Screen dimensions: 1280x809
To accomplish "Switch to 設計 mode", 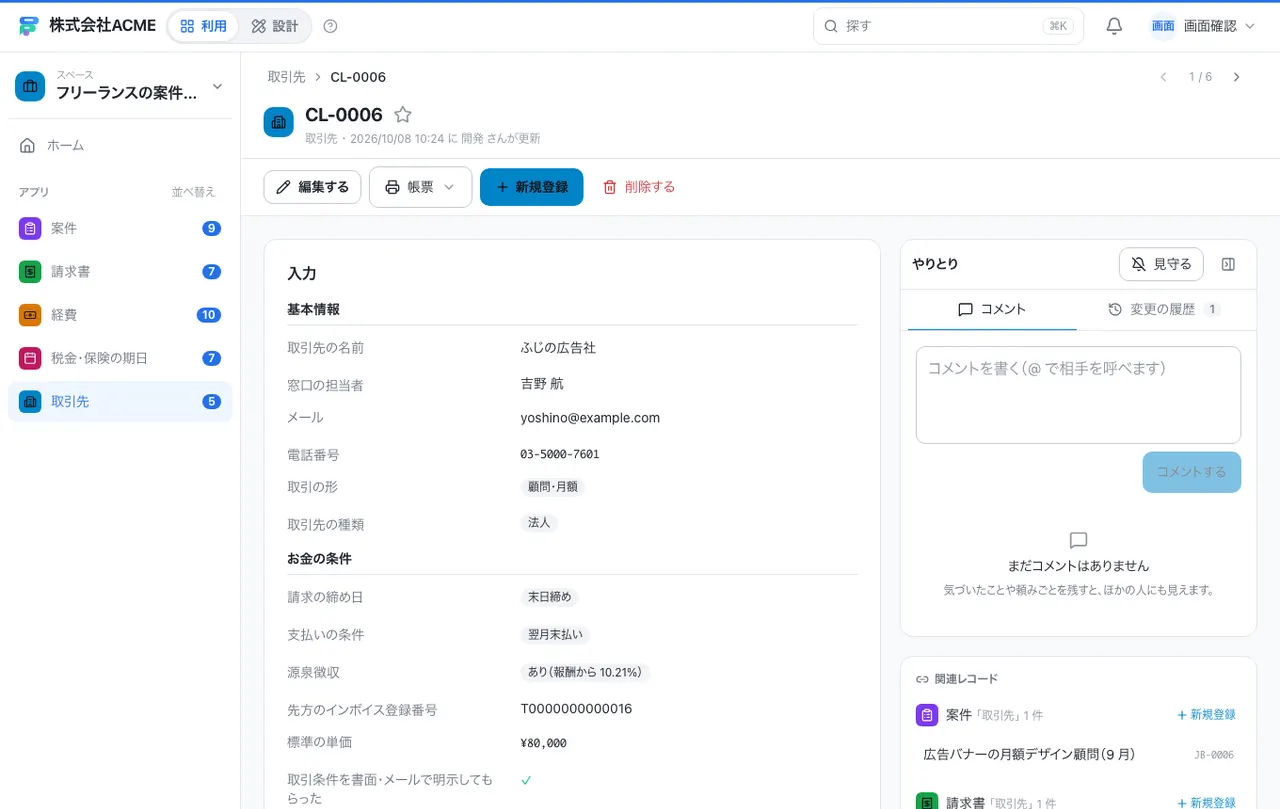I will coord(275,26).
